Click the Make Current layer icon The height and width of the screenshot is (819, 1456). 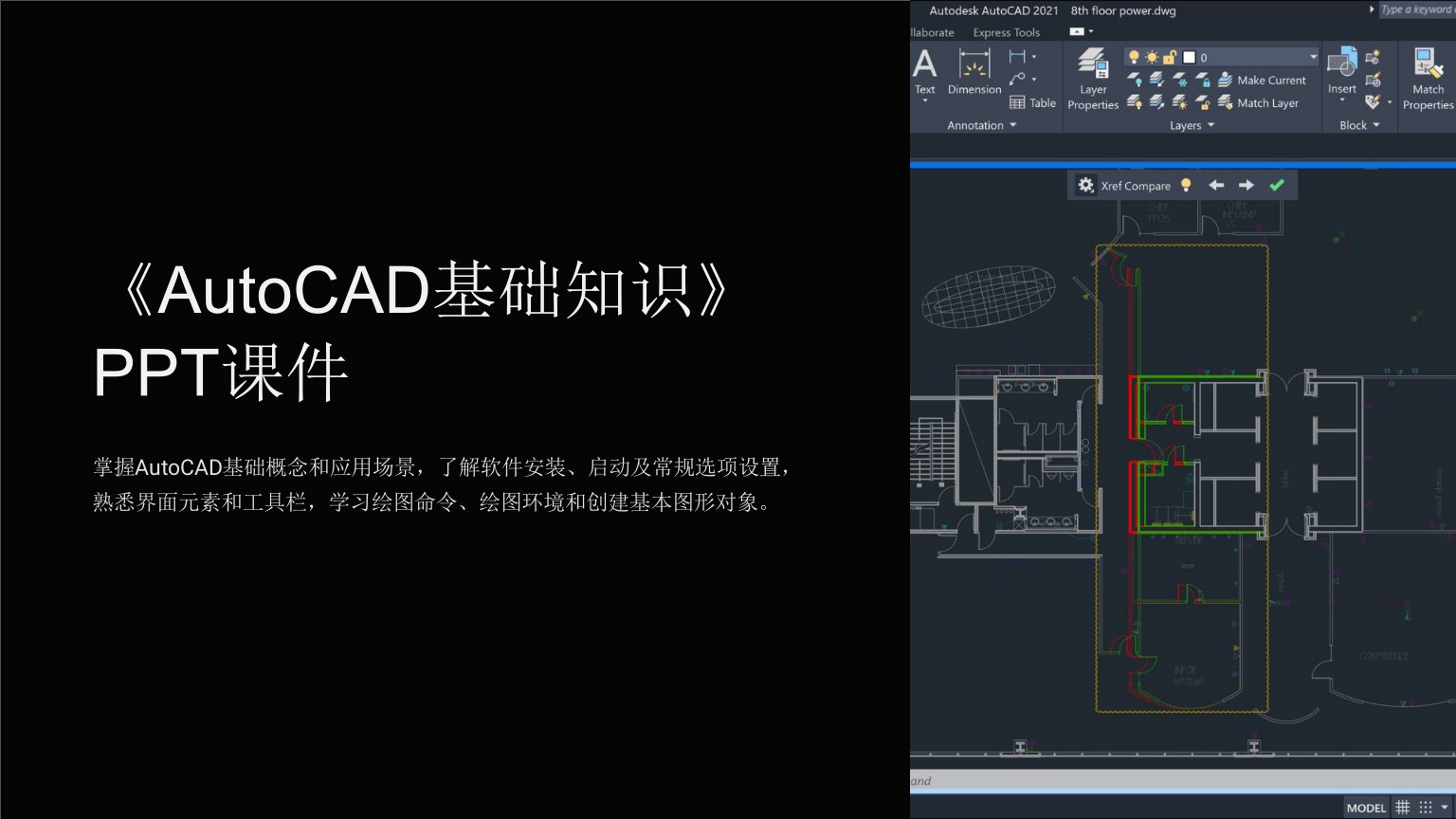coord(1225,80)
